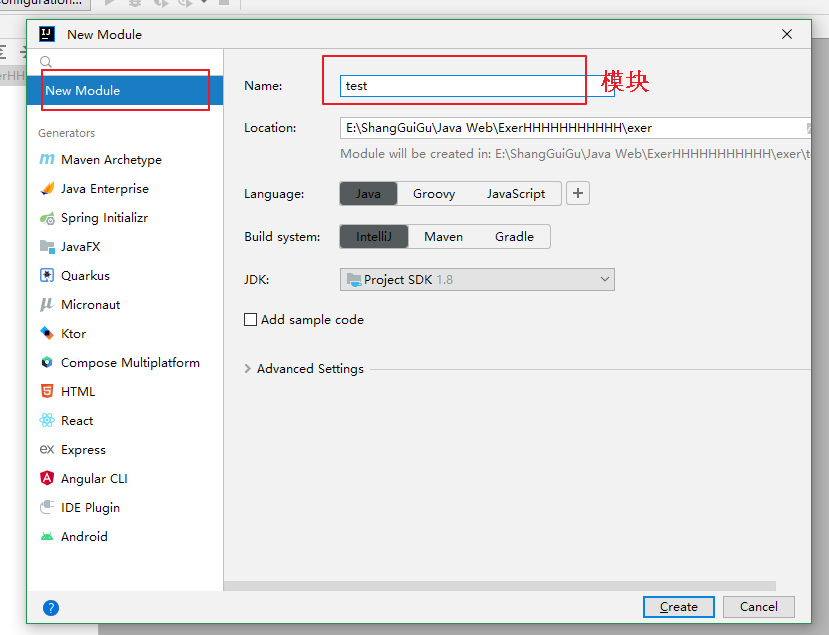The image size is (829, 635).
Task: Click the search magnifier icon in generators sidebar
Action: [46, 61]
